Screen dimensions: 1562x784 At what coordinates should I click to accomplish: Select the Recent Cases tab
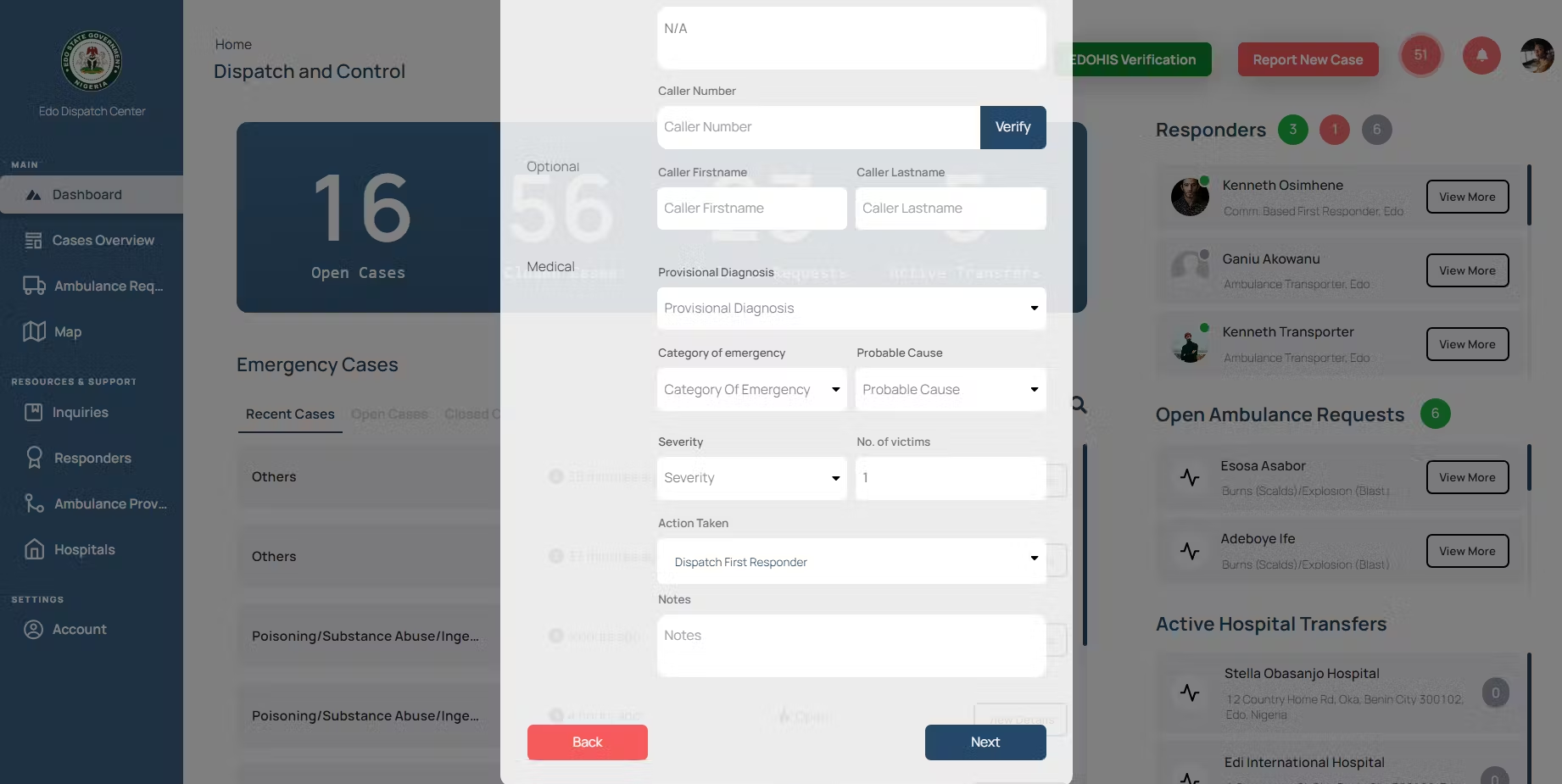[x=290, y=414]
